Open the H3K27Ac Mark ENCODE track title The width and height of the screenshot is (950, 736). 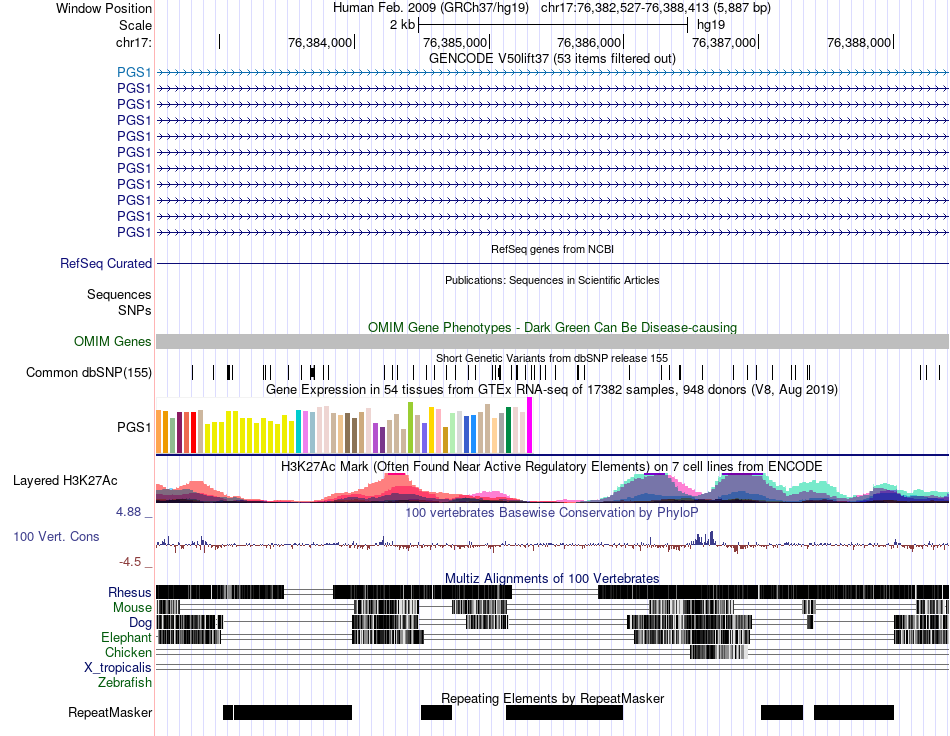coord(552,467)
